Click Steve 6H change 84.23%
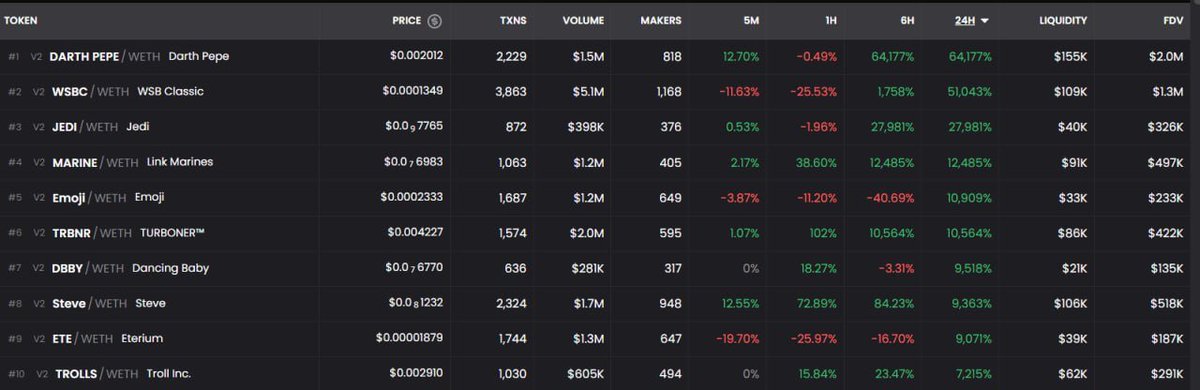Image resolution: width=1200 pixels, height=390 pixels. pos(894,303)
